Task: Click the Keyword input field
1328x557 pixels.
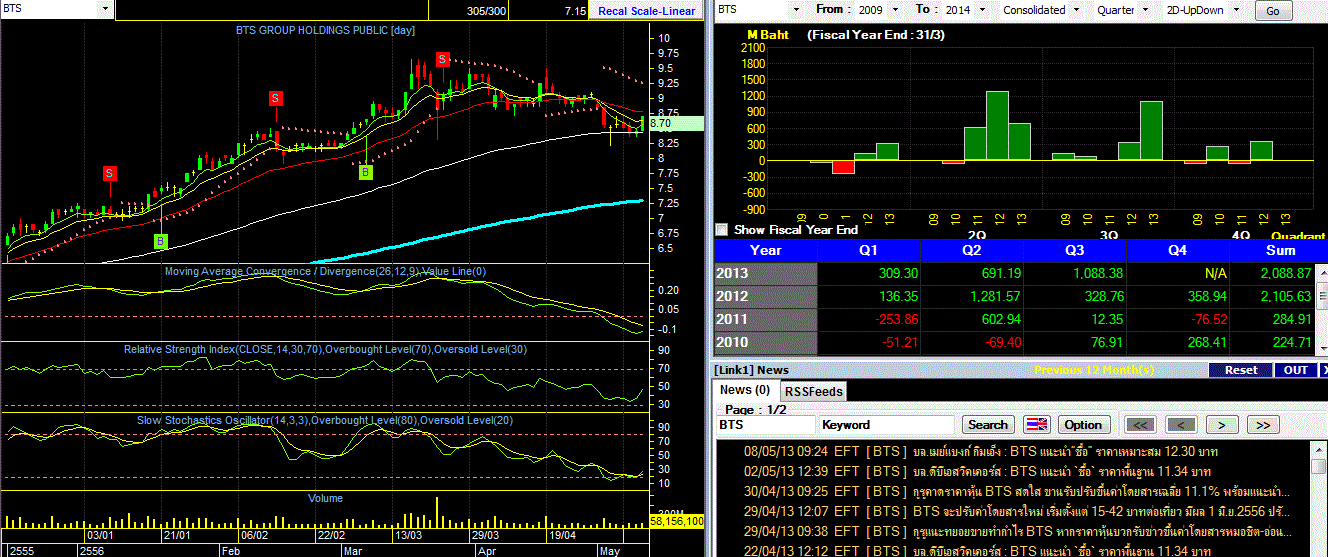Action: pyautogui.click(x=886, y=424)
